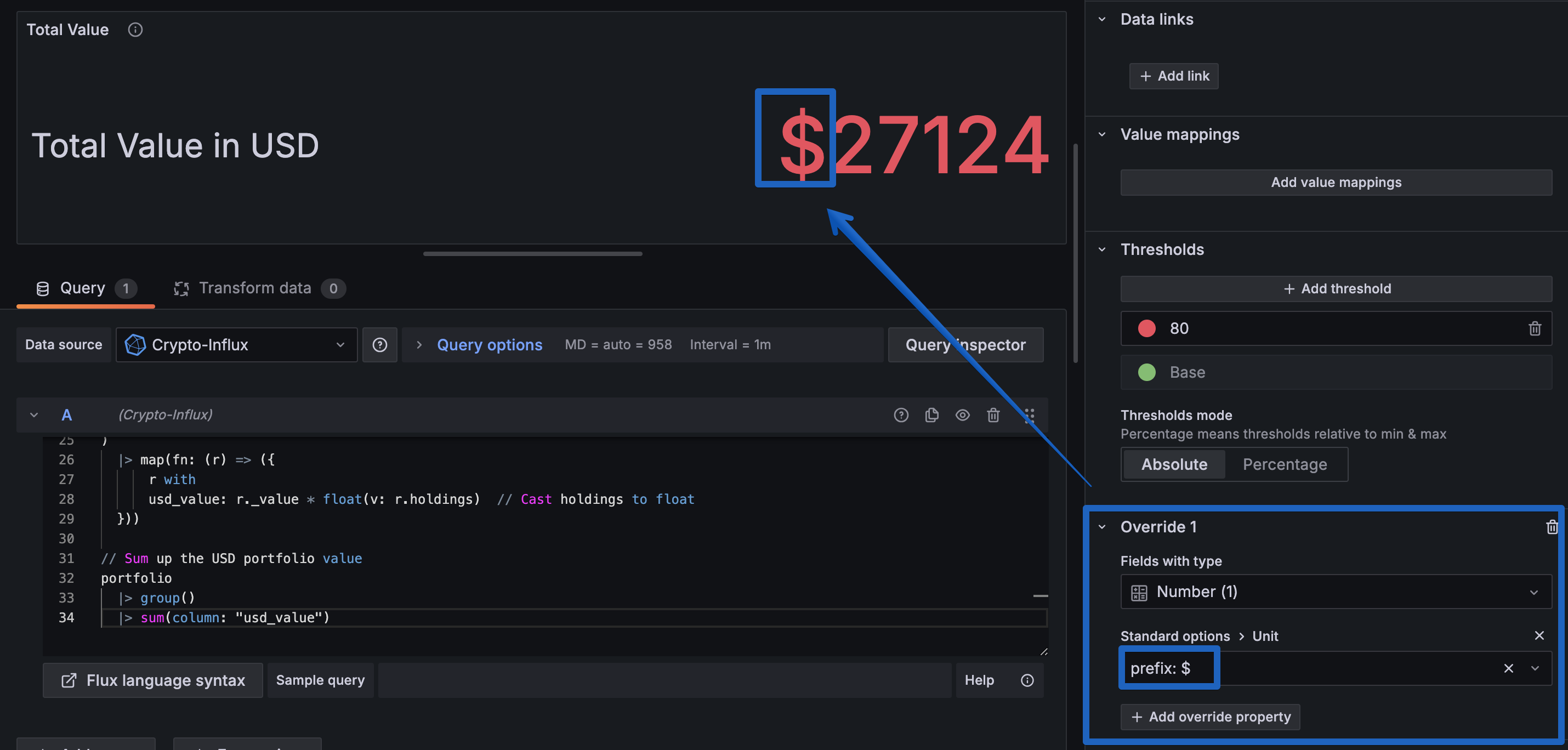Delete the 80 threshold via its trash icon
The height and width of the screenshot is (750, 1568).
[x=1535, y=328]
